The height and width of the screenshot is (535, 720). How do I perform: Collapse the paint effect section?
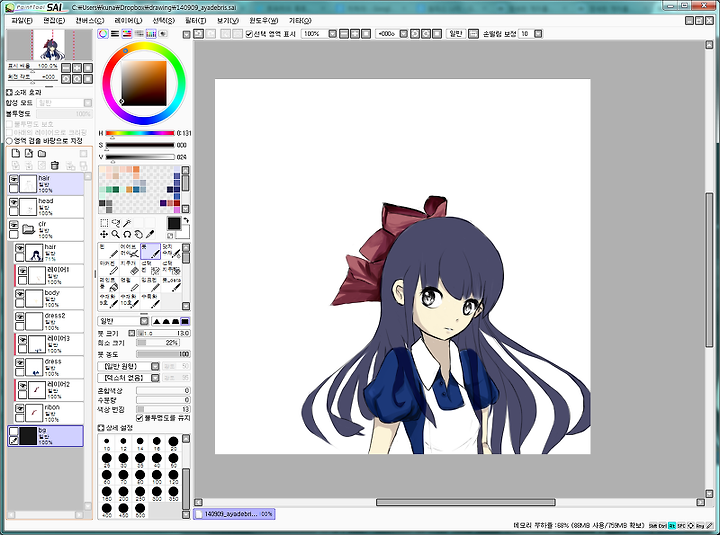click(x=9, y=92)
